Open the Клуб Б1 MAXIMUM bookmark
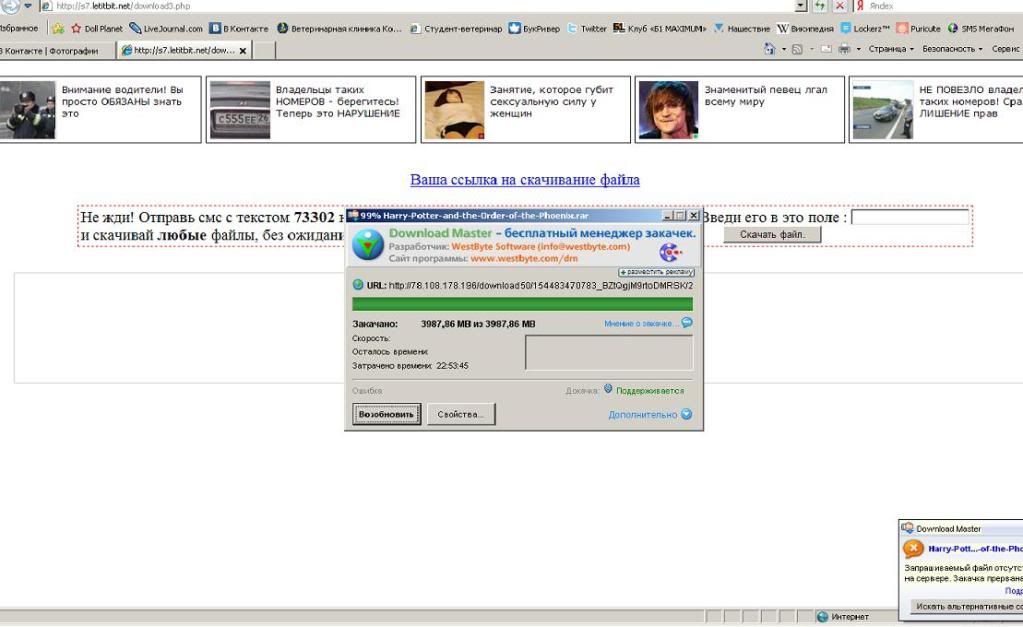The image size is (1023, 627). pos(660,28)
